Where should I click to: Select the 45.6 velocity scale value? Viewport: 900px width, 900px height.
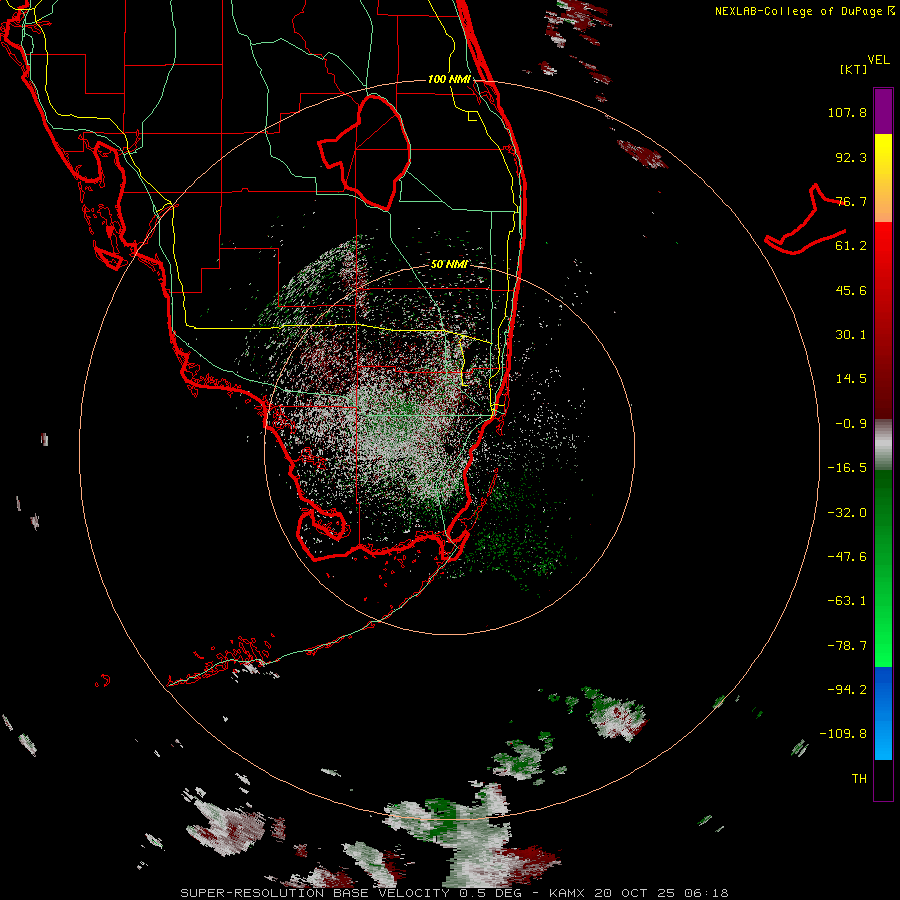click(x=851, y=290)
